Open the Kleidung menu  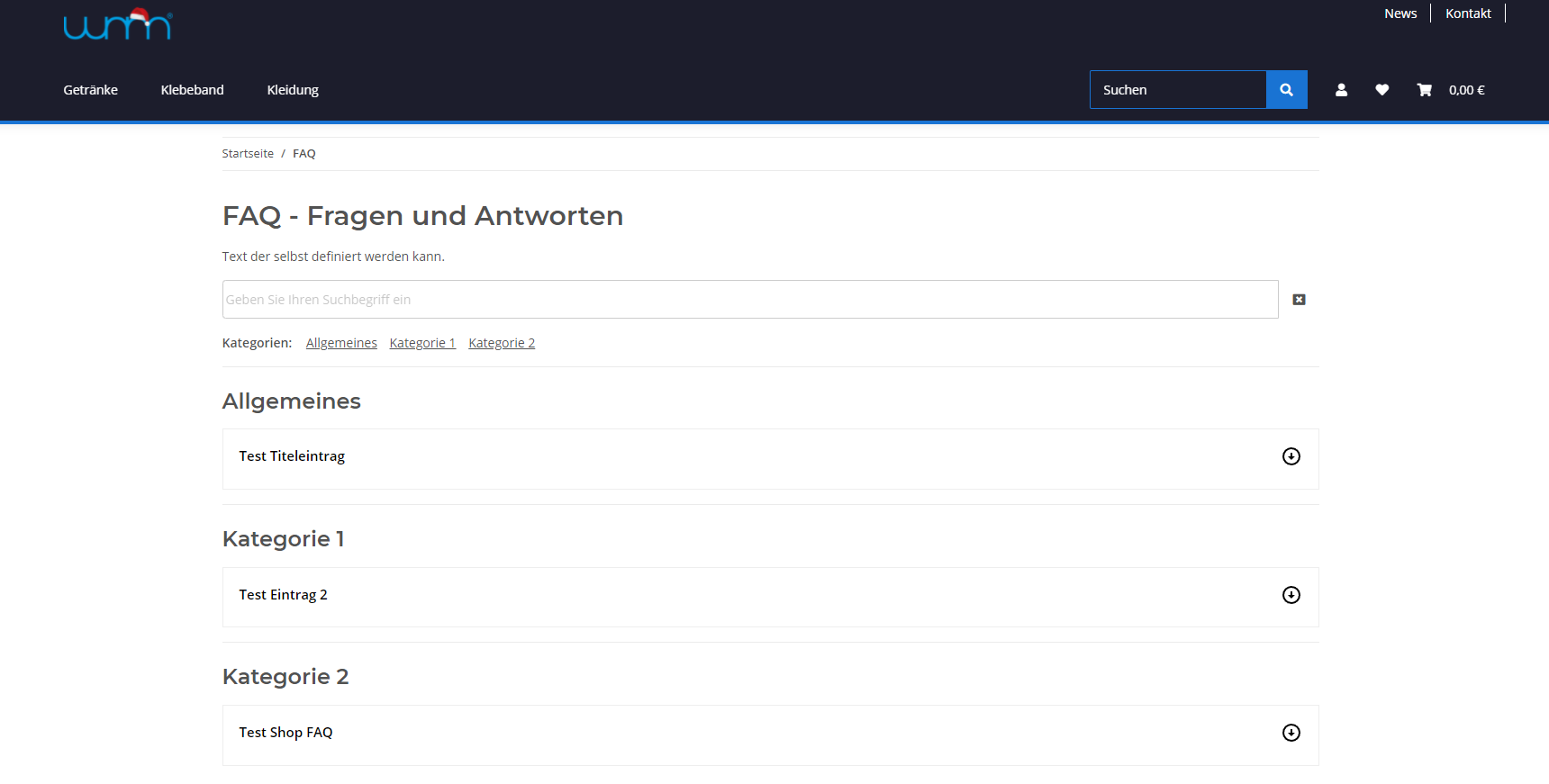pyautogui.click(x=293, y=90)
